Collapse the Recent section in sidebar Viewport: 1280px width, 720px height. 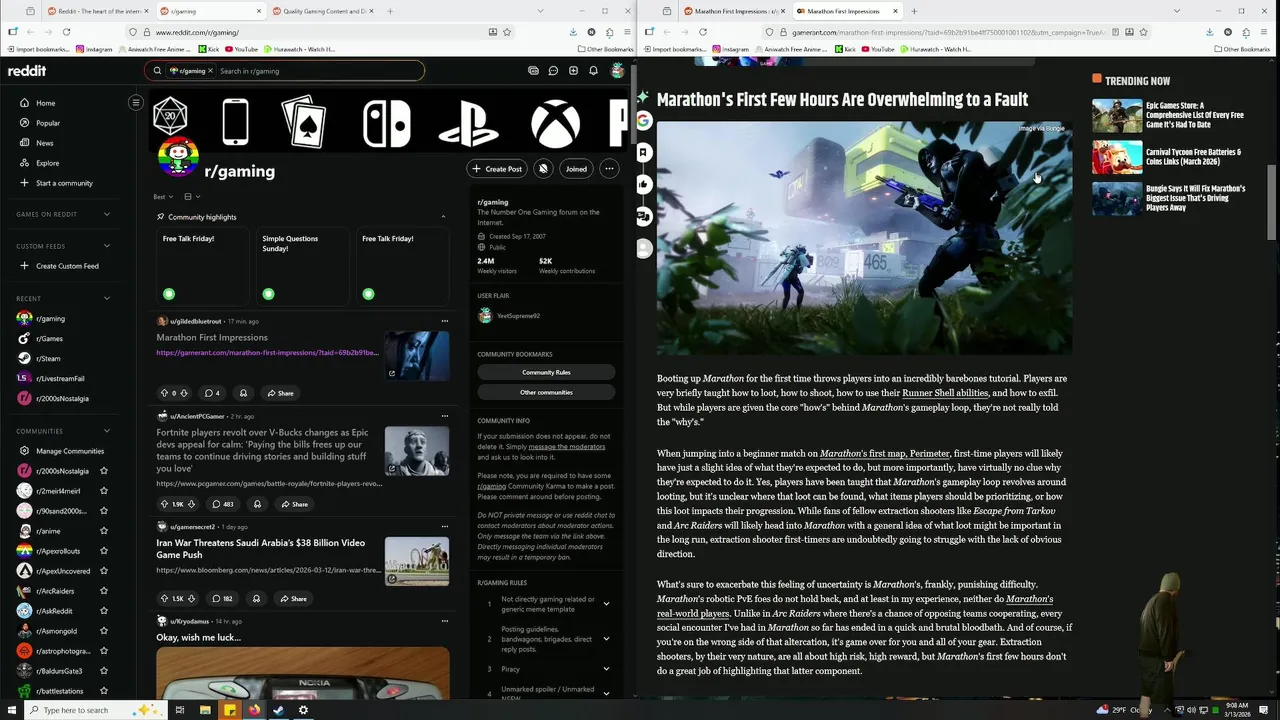tap(107, 298)
